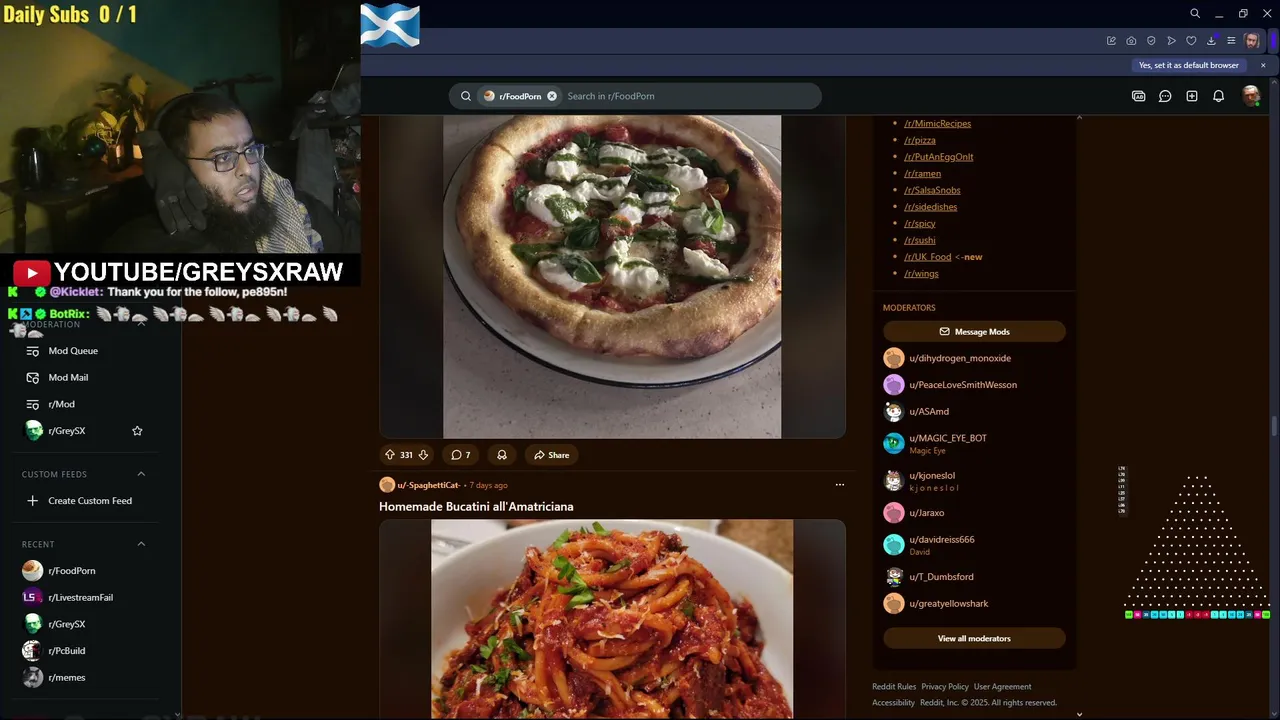Downvote the pizza post
This screenshot has width=1280, height=720.
[423, 455]
